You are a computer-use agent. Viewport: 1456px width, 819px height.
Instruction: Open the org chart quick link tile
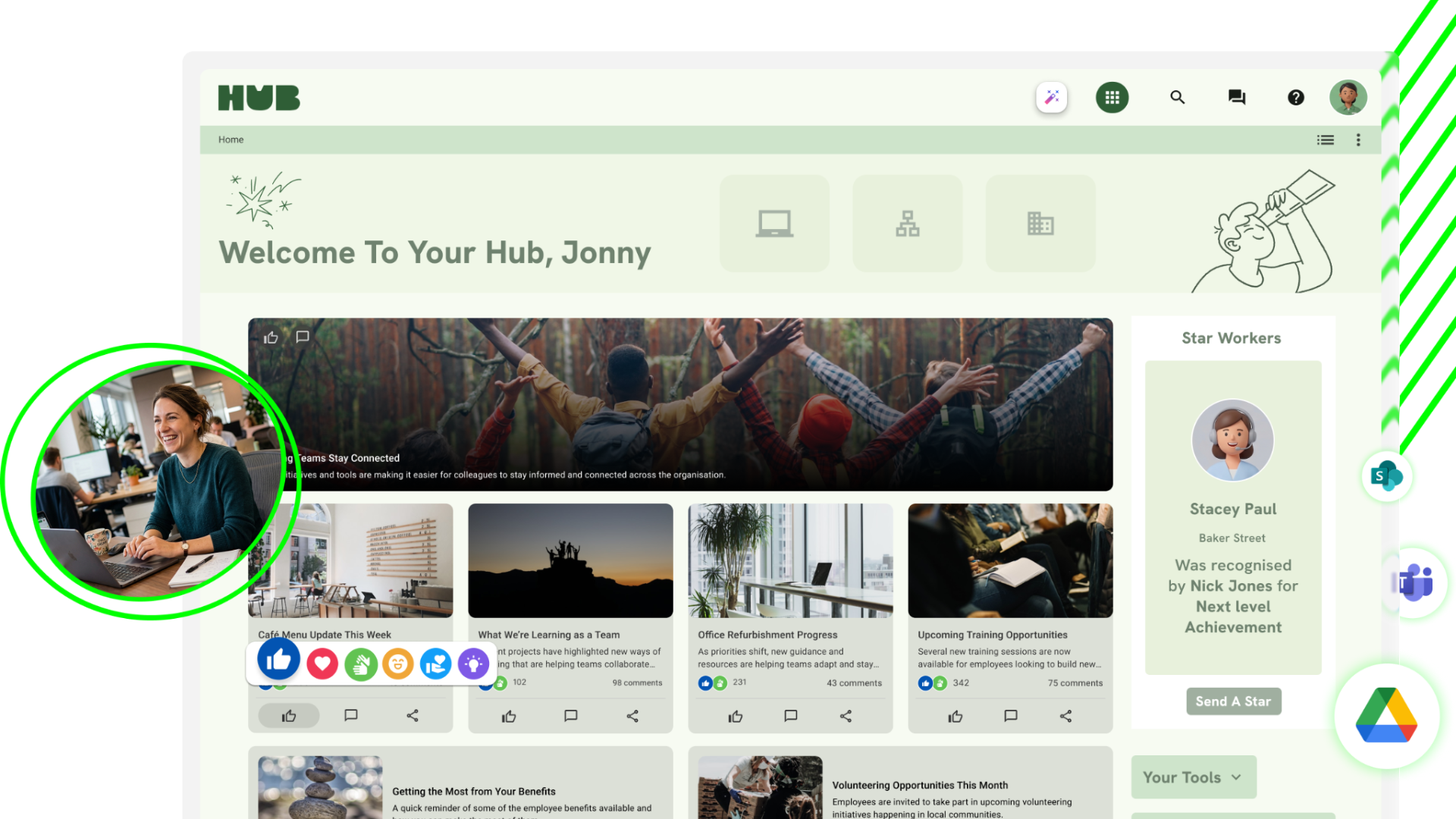pyautogui.click(x=907, y=223)
